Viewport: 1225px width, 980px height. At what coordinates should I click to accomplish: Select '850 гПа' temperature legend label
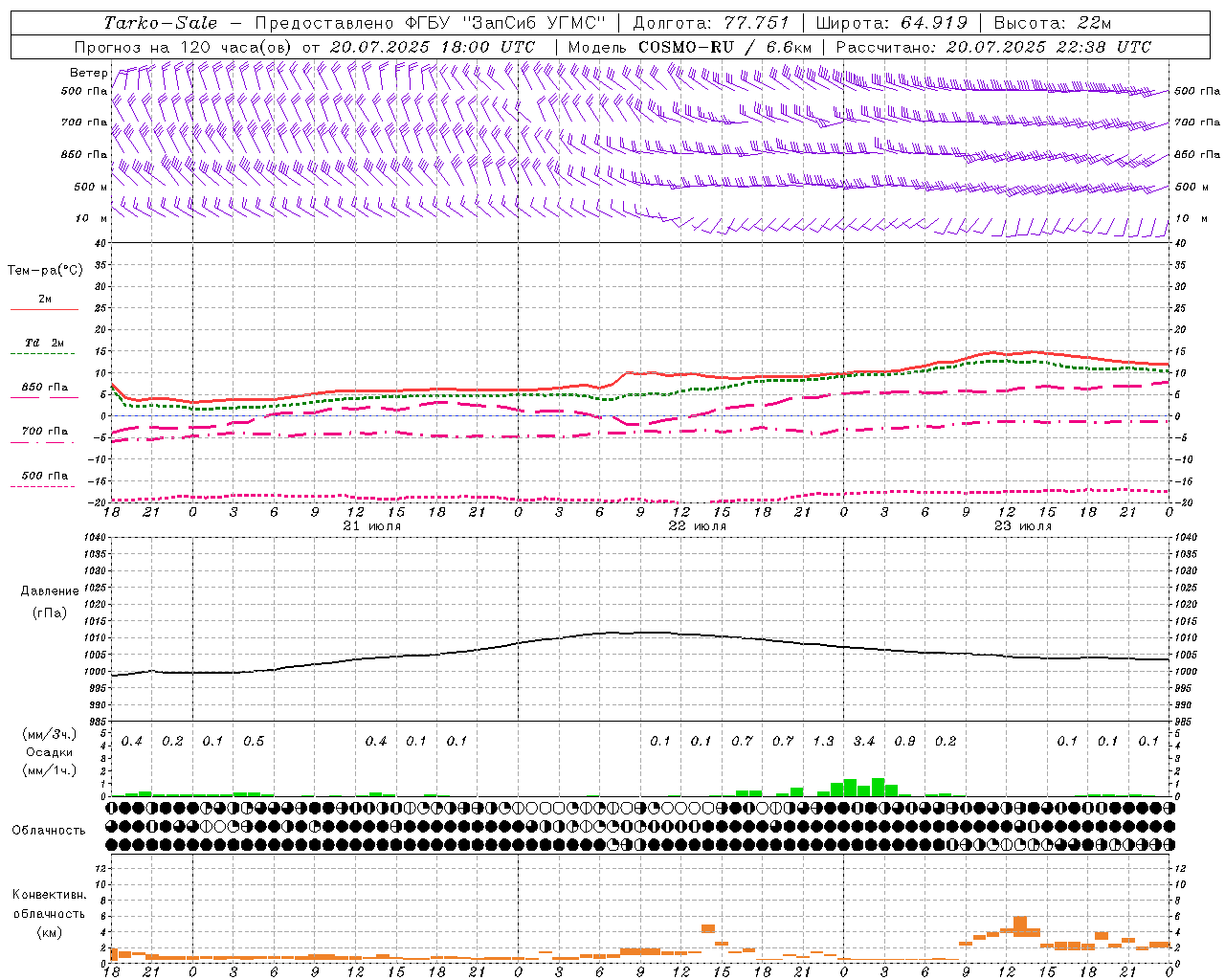click(45, 388)
